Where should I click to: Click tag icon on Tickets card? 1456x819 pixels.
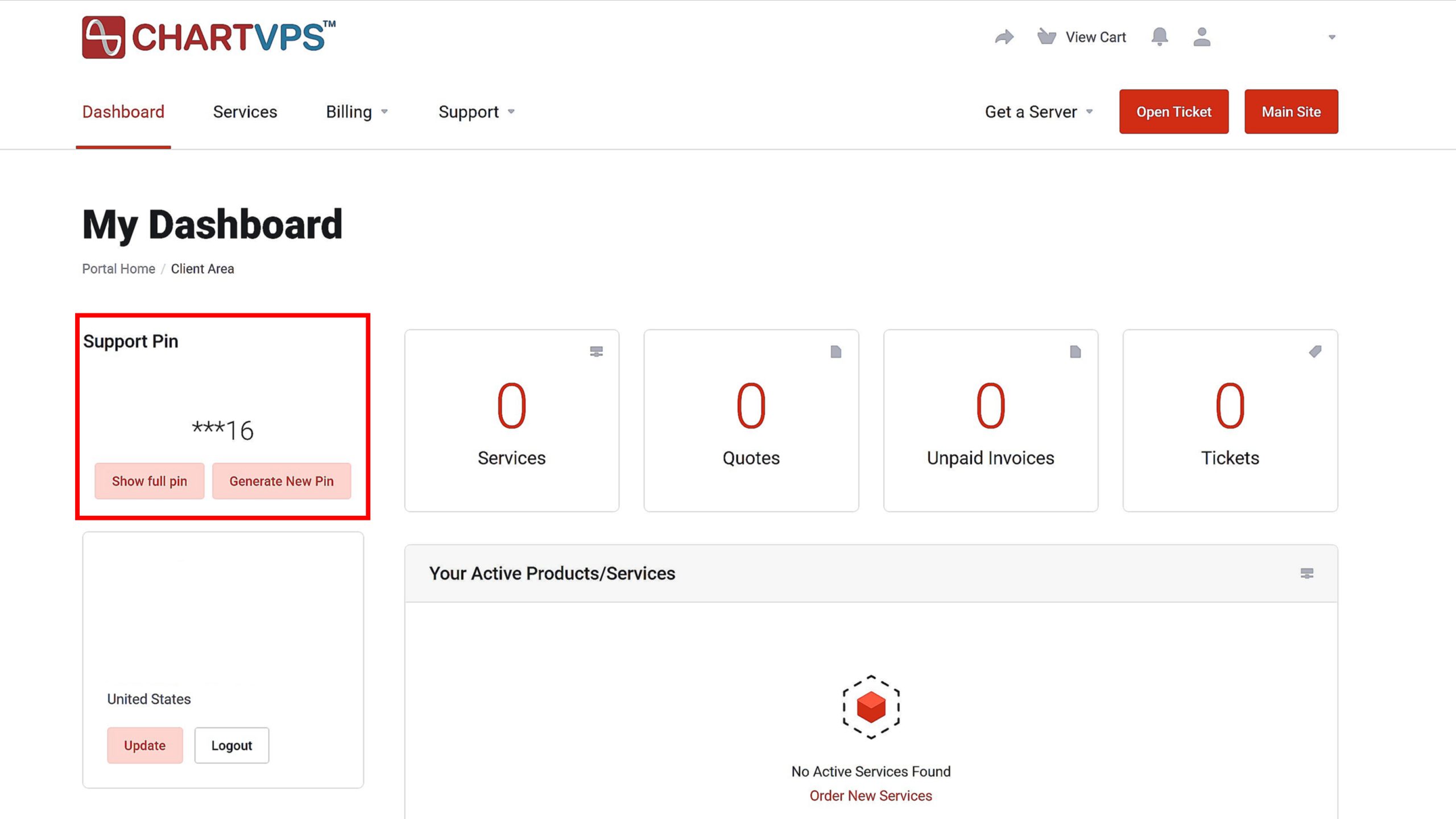click(x=1315, y=352)
